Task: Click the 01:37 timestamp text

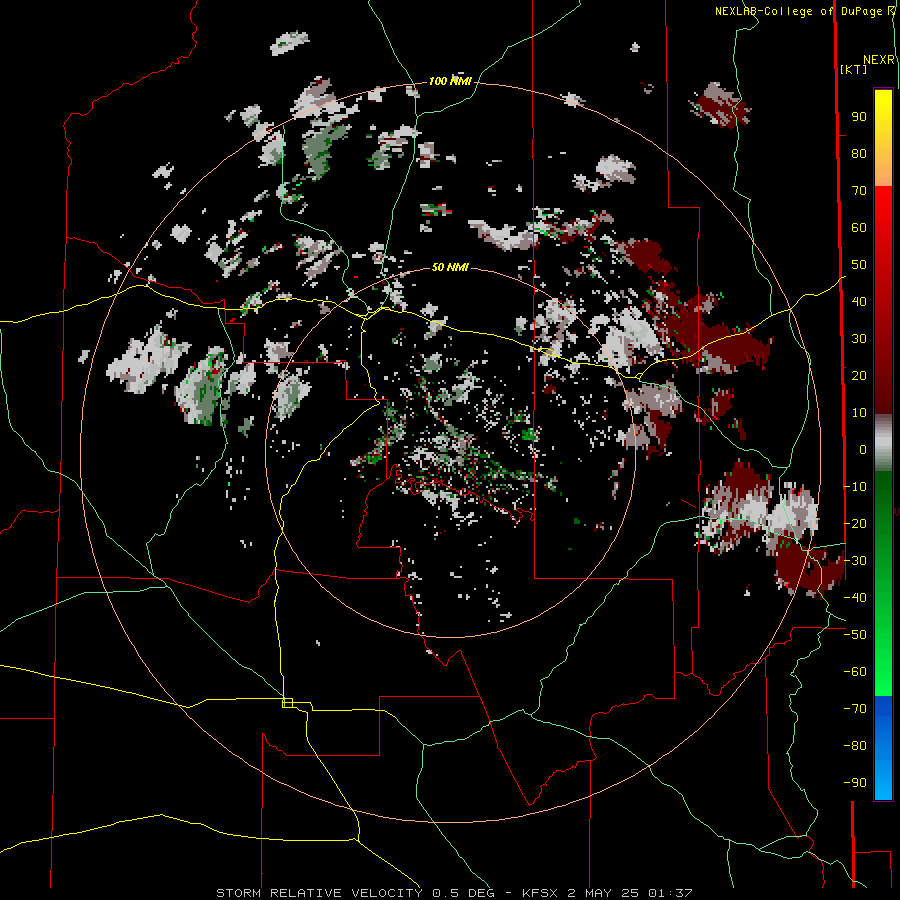Action: 670,893
